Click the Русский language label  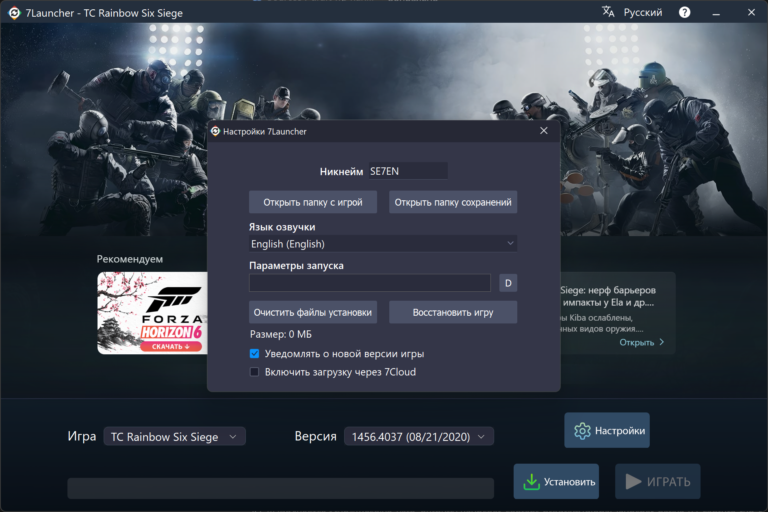pos(643,12)
